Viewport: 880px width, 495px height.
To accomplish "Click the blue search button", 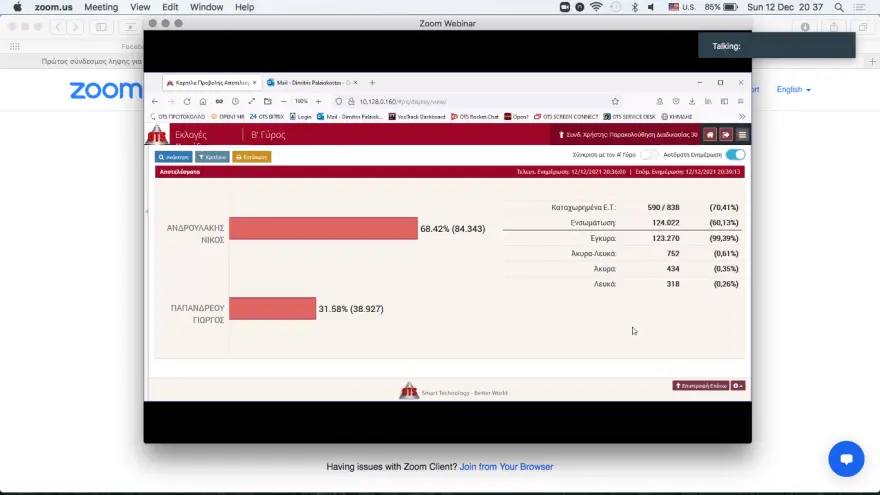I will pyautogui.click(x=173, y=157).
